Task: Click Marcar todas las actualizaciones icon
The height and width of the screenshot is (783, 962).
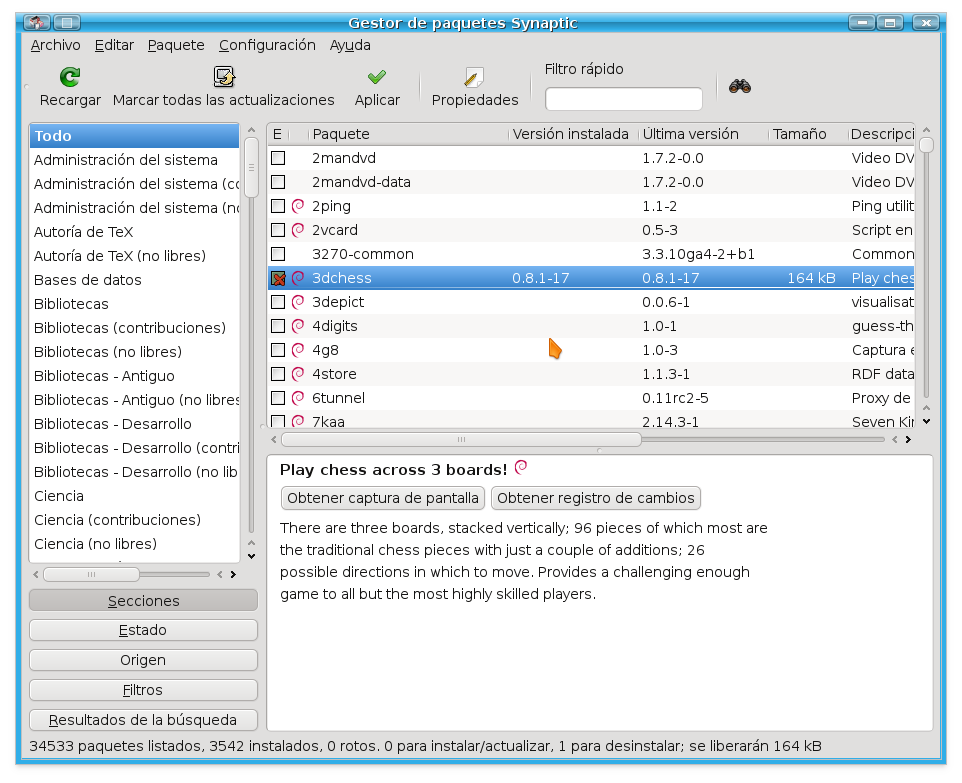Action: tap(224, 77)
